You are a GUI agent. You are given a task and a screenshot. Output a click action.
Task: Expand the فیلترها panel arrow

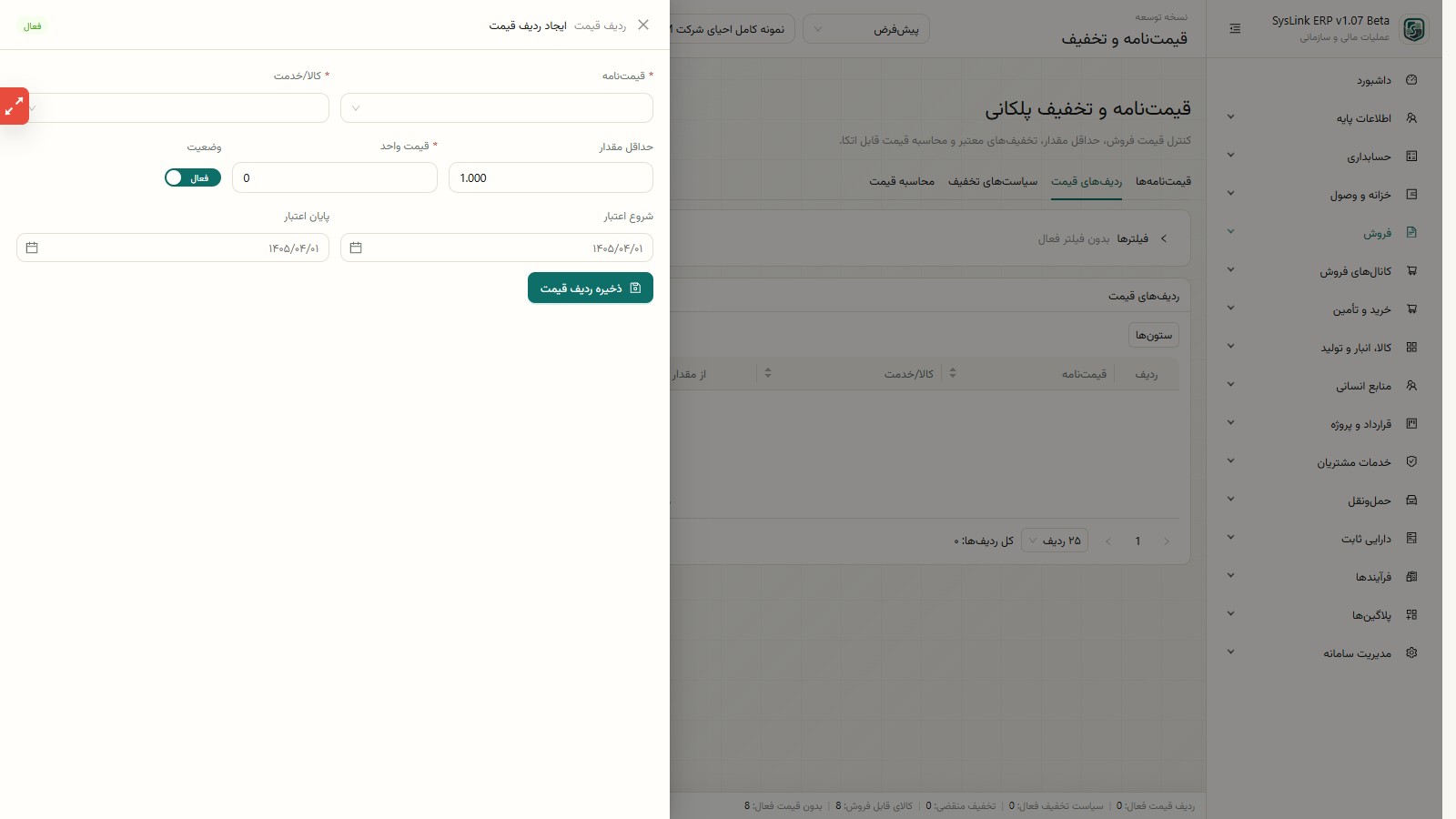pos(1163,238)
